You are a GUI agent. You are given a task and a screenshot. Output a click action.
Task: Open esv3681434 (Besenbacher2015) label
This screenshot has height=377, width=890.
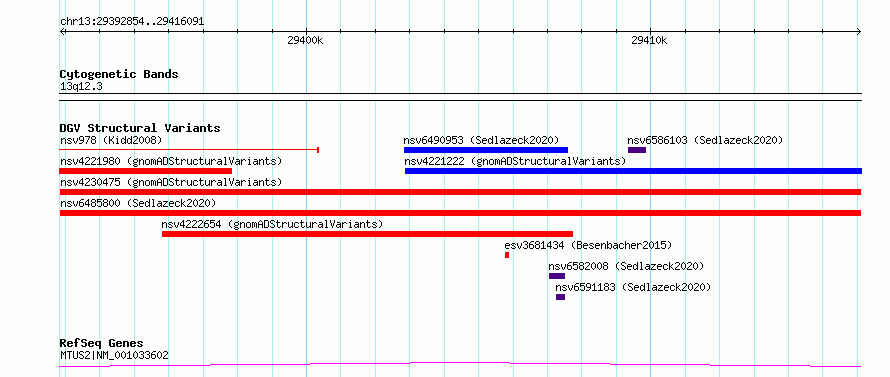pyautogui.click(x=588, y=245)
